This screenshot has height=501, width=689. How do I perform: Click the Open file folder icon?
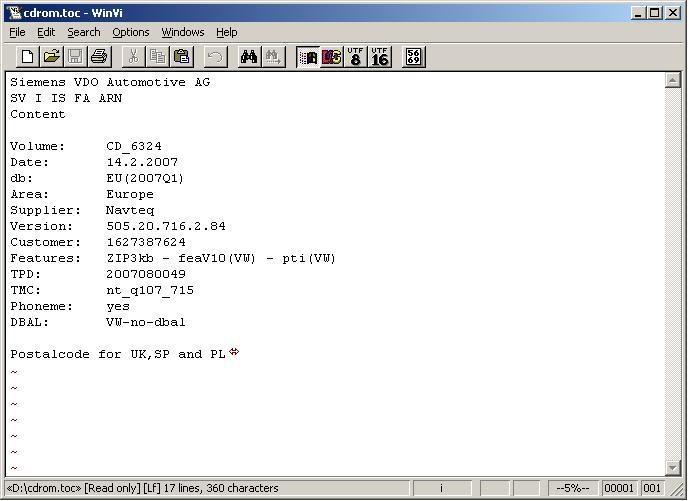coord(51,57)
